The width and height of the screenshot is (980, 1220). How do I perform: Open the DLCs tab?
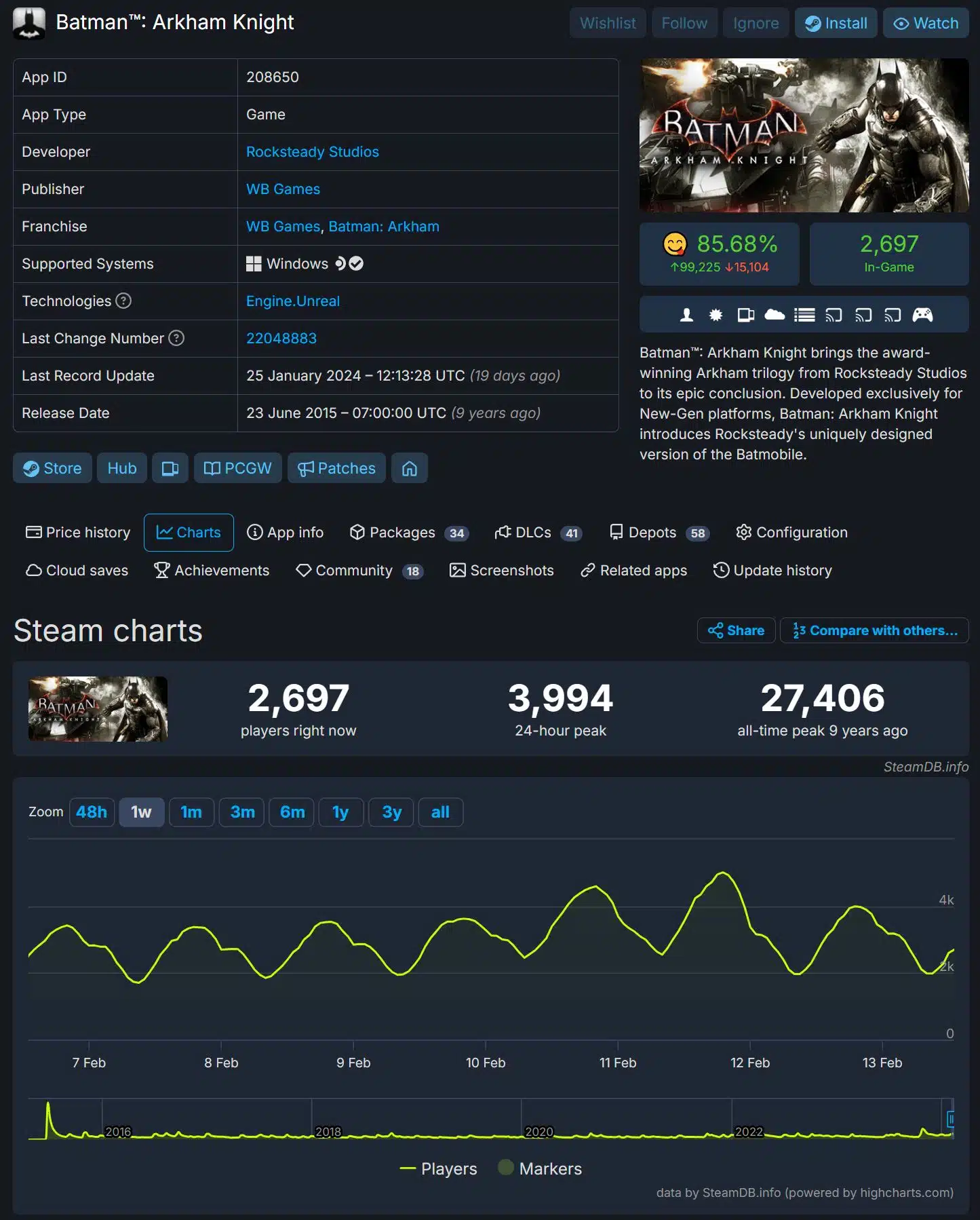538,533
